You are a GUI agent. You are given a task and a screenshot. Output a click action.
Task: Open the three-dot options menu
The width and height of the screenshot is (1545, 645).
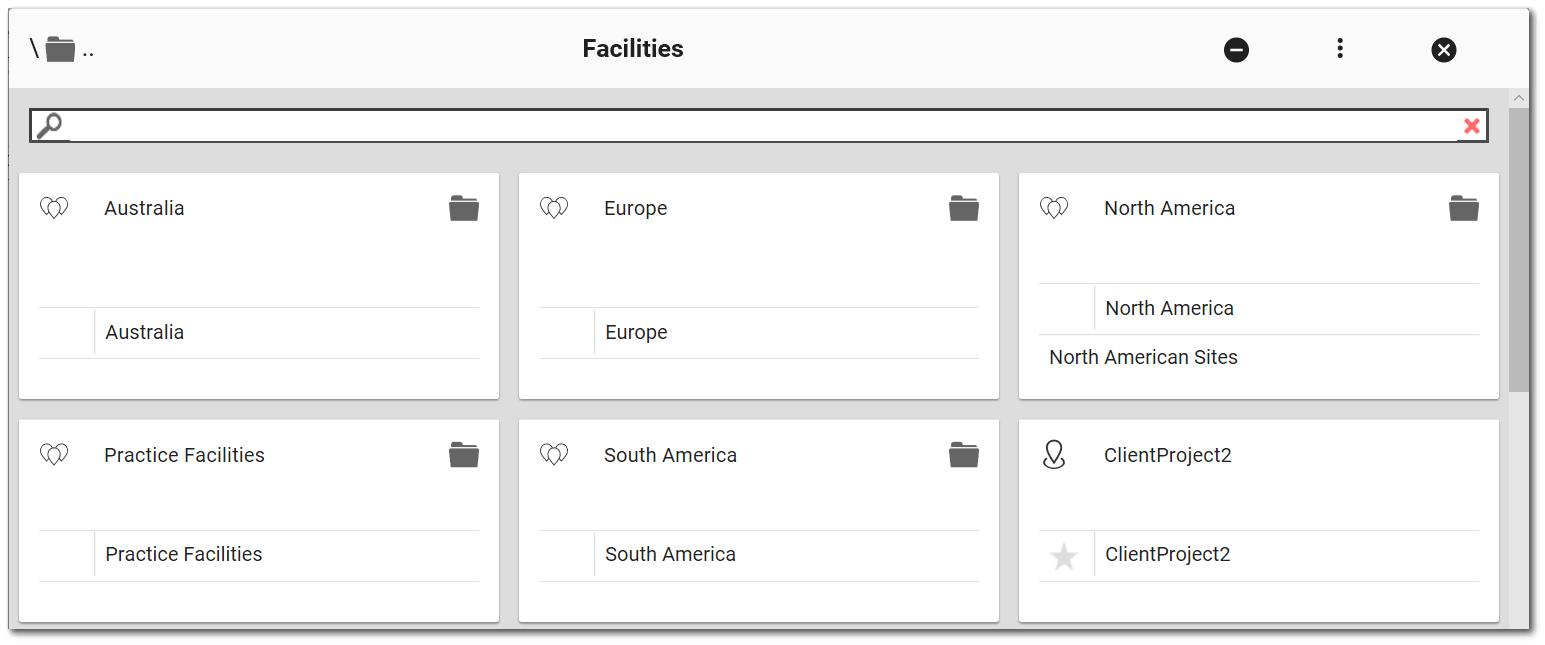1340,49
